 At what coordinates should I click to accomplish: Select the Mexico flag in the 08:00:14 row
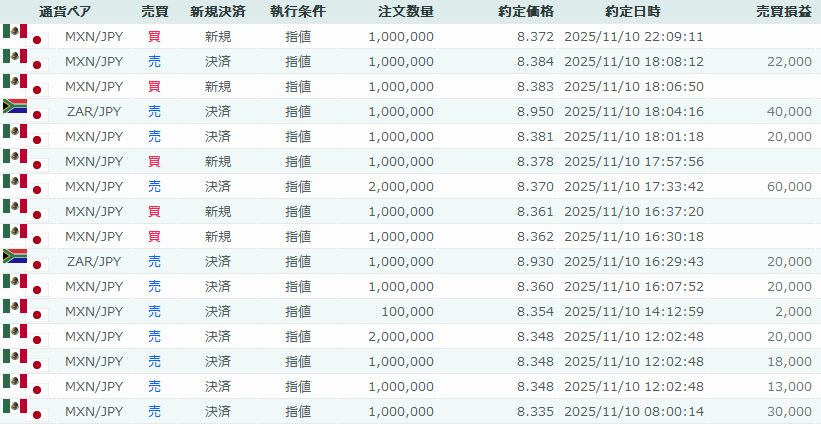(15, 406)
